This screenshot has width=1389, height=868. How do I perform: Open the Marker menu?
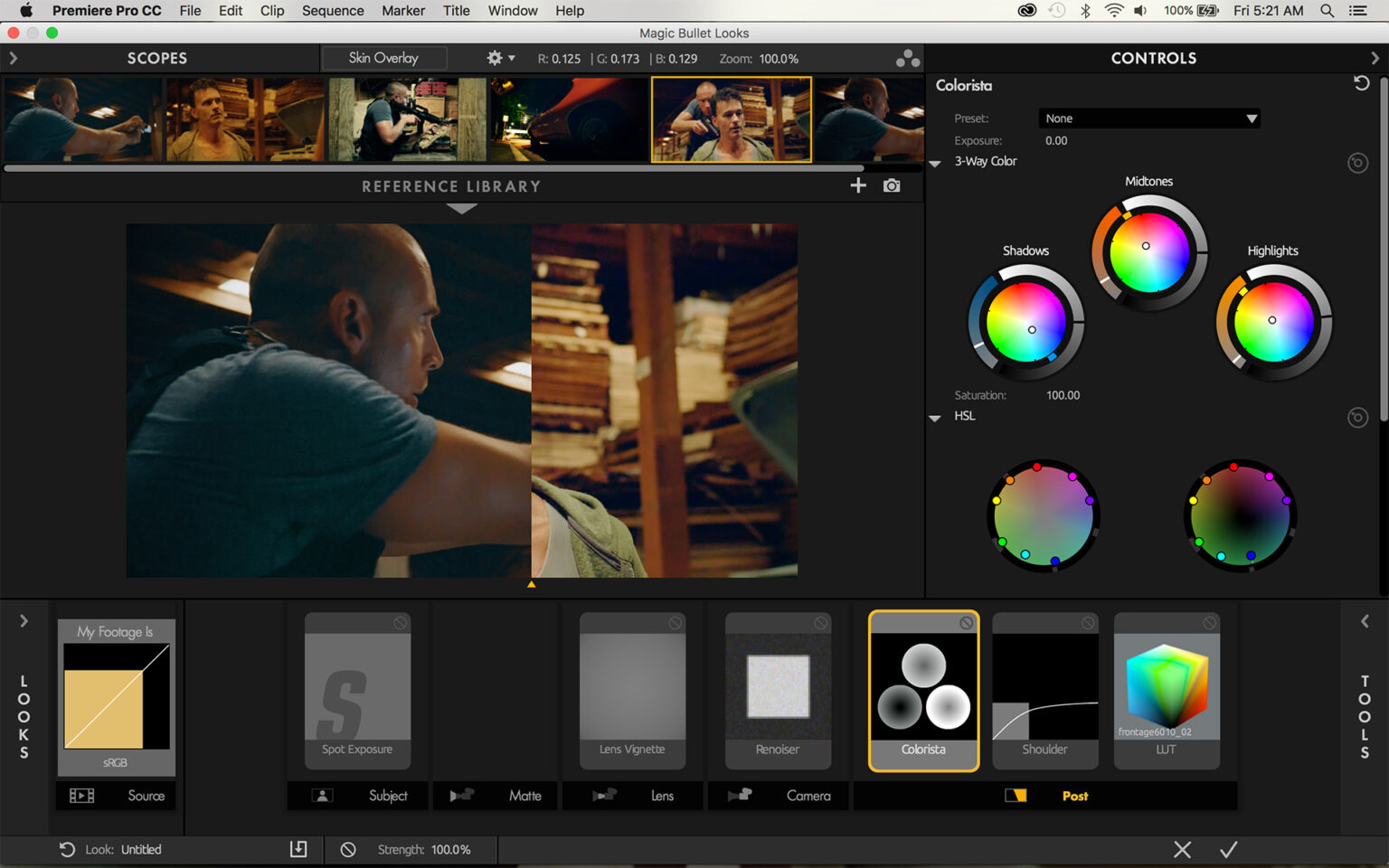click(x=403, y=11)
